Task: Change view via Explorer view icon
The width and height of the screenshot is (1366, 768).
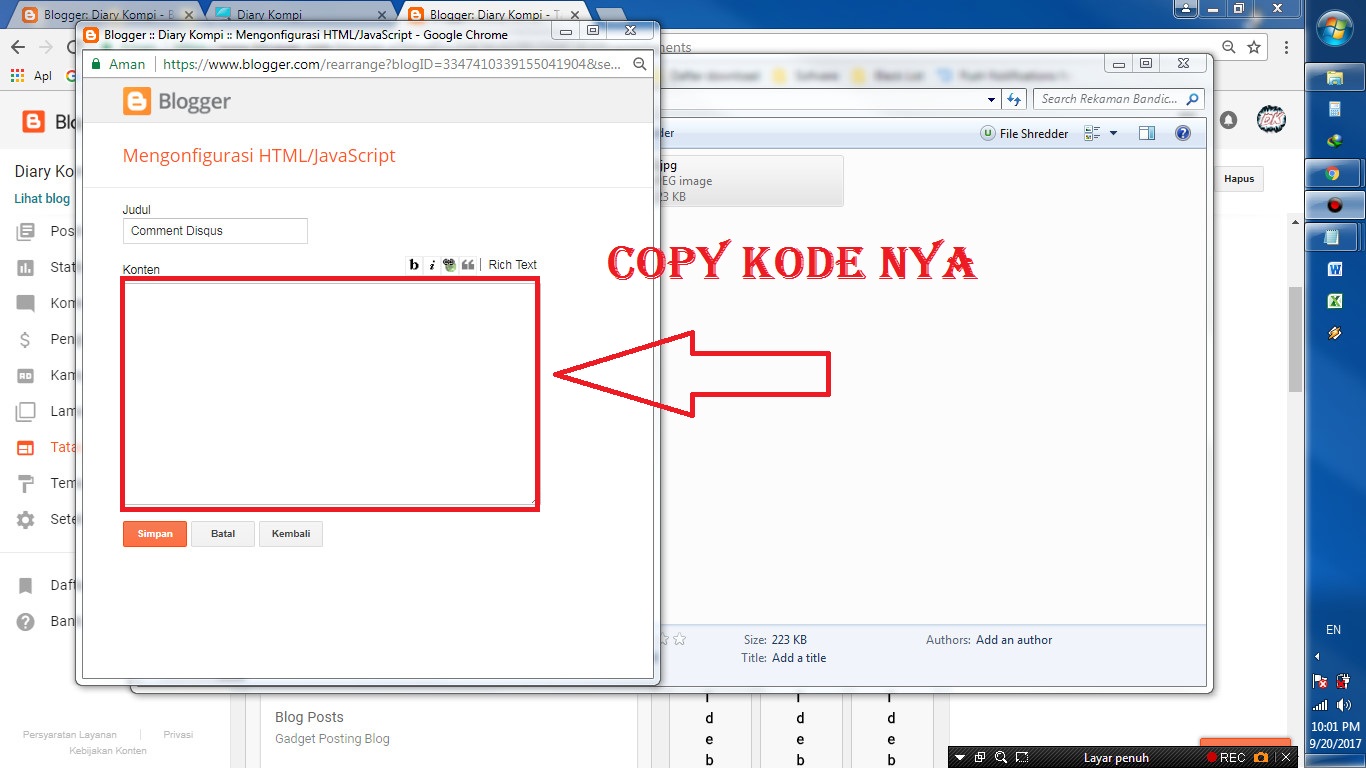Action: click(1092, 133)
